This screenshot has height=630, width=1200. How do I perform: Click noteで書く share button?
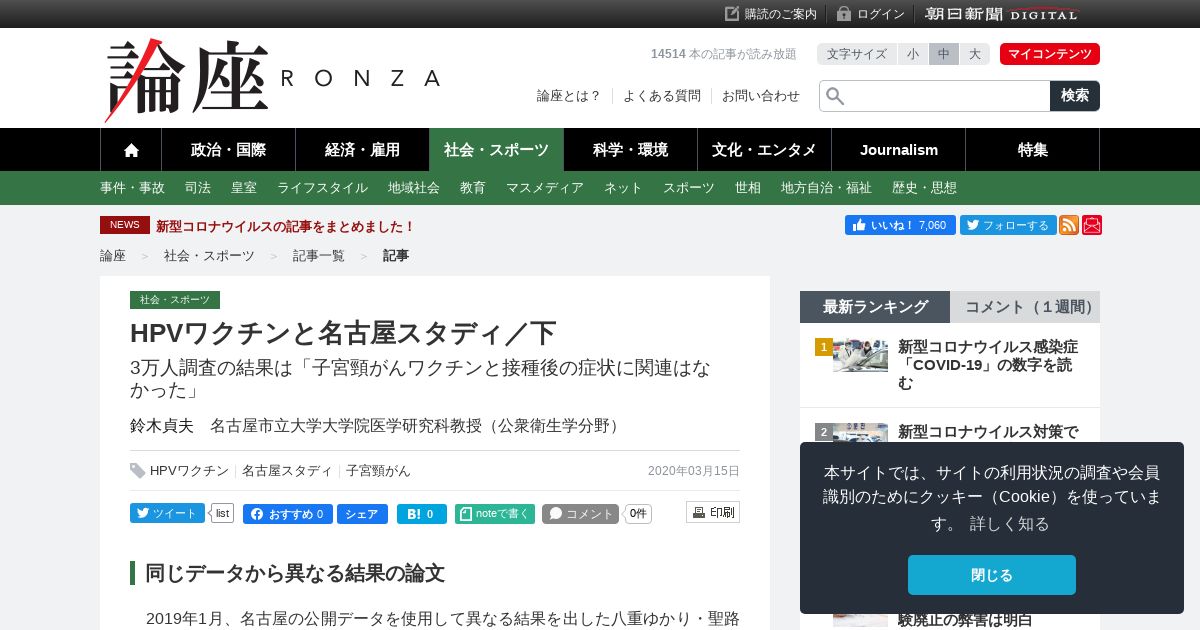click(x=495, y=514)
